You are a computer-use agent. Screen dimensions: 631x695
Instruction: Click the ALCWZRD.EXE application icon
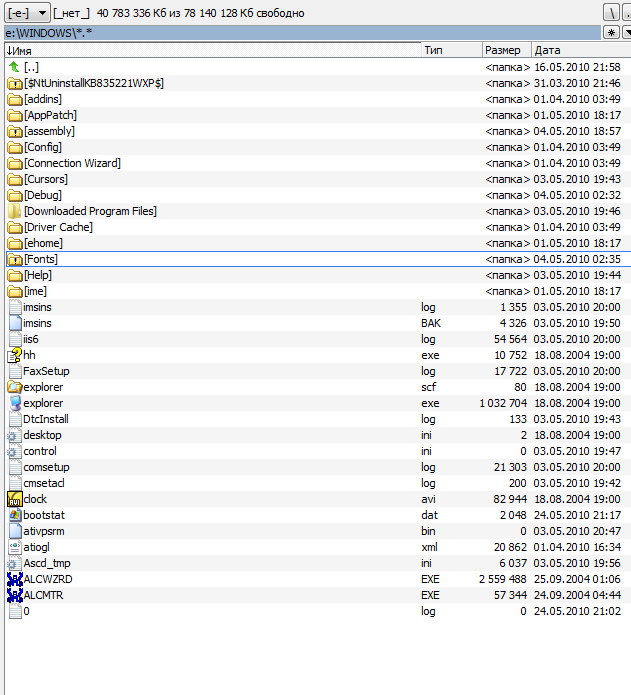[15, 579]
